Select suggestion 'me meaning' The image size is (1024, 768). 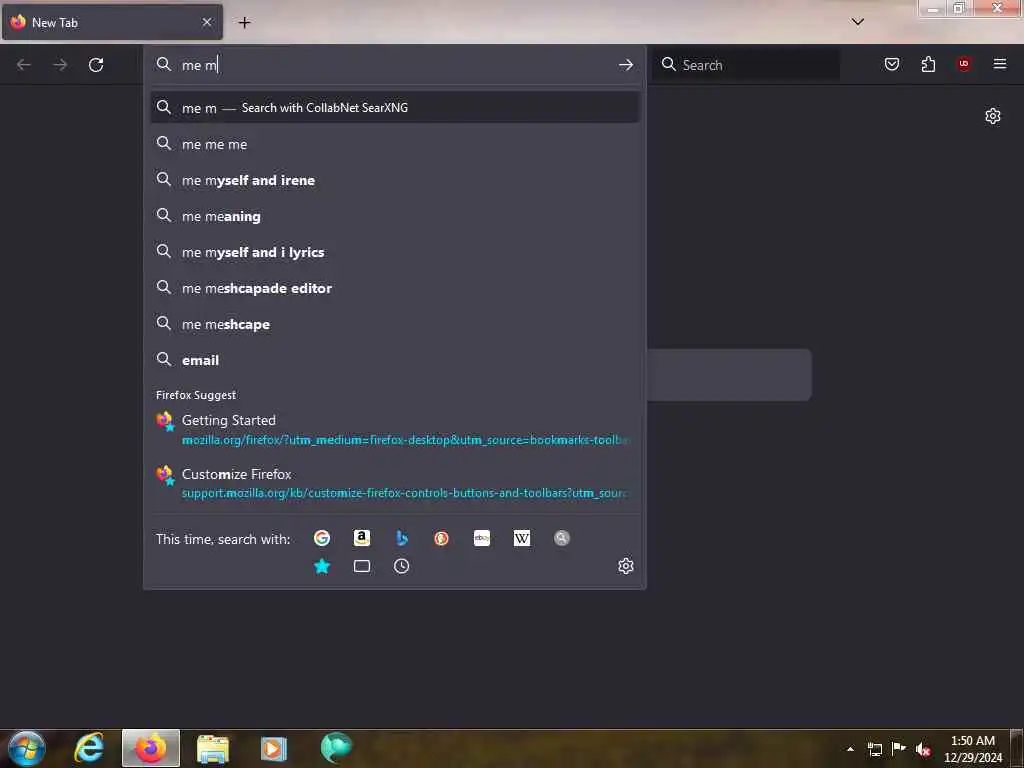(x=394, y=216)
